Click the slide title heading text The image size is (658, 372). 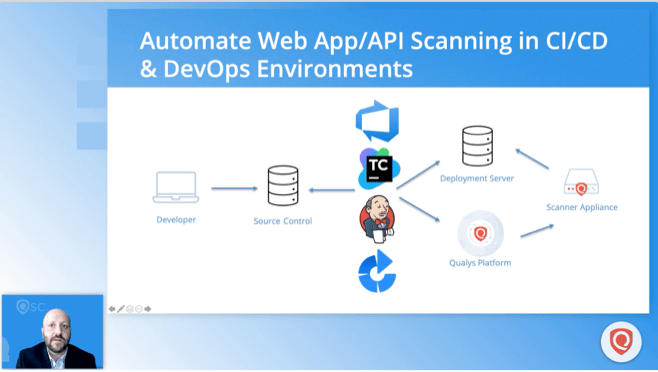click(373, 54)
